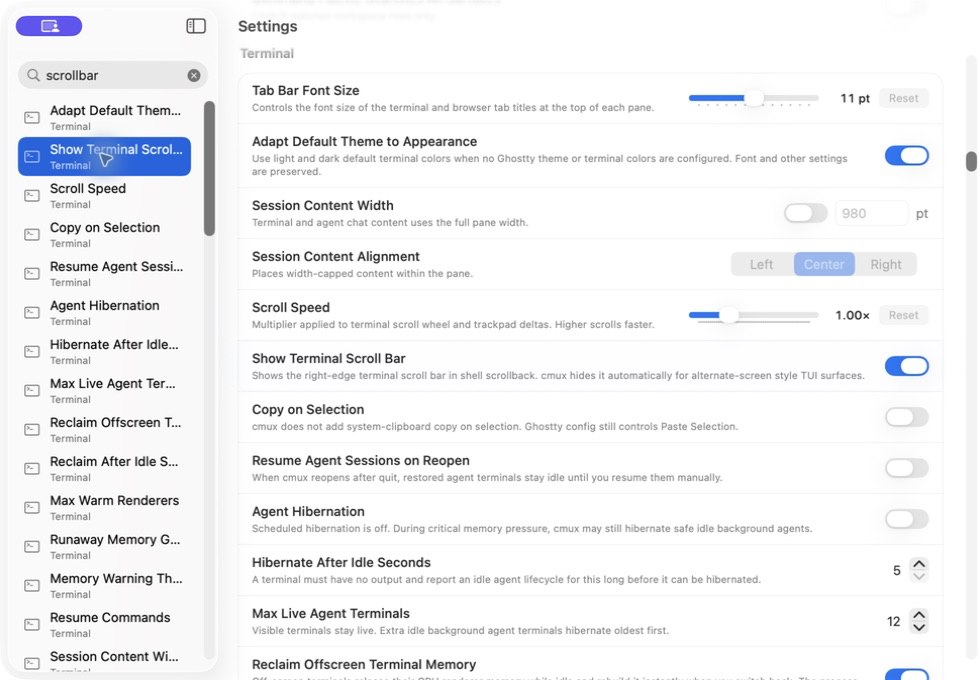Click the 11 pt font size value
The width and height of the screenshot is (980, 680).
(x=854, y=98)
